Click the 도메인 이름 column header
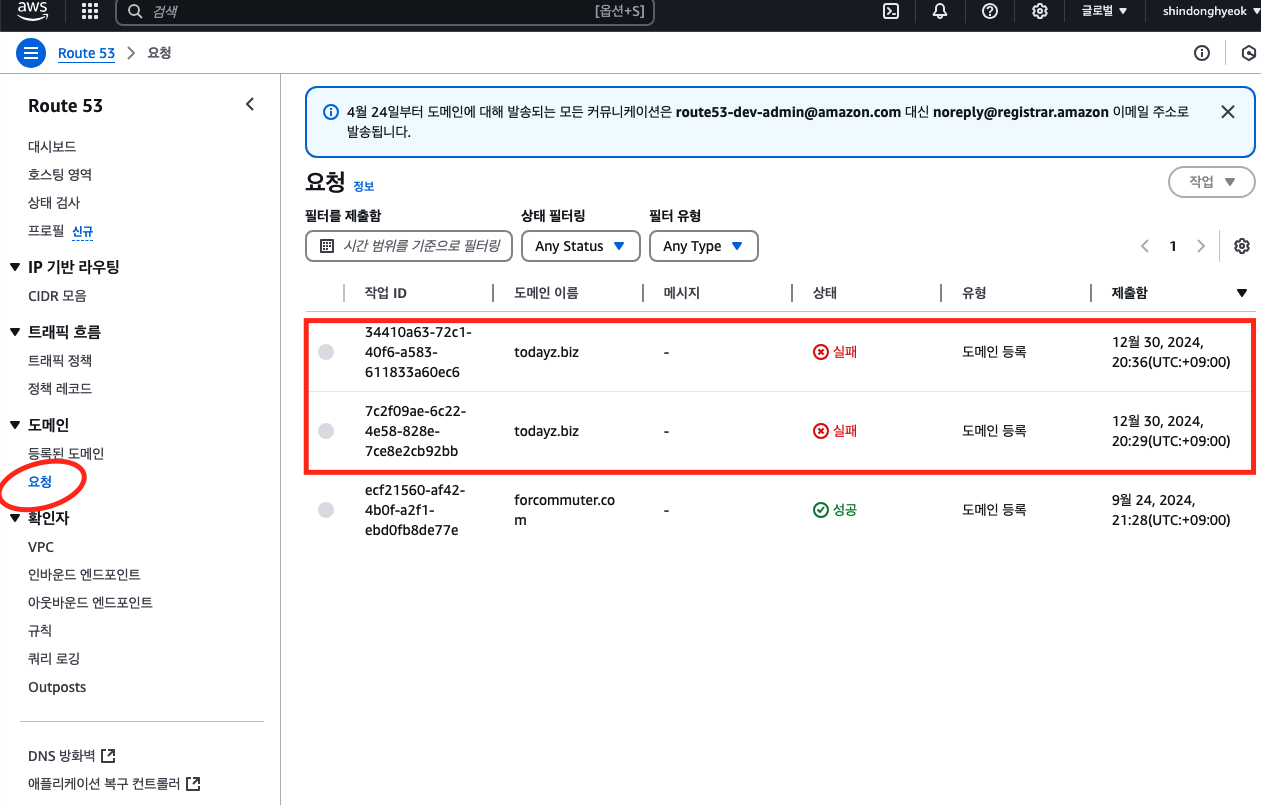 546,293
